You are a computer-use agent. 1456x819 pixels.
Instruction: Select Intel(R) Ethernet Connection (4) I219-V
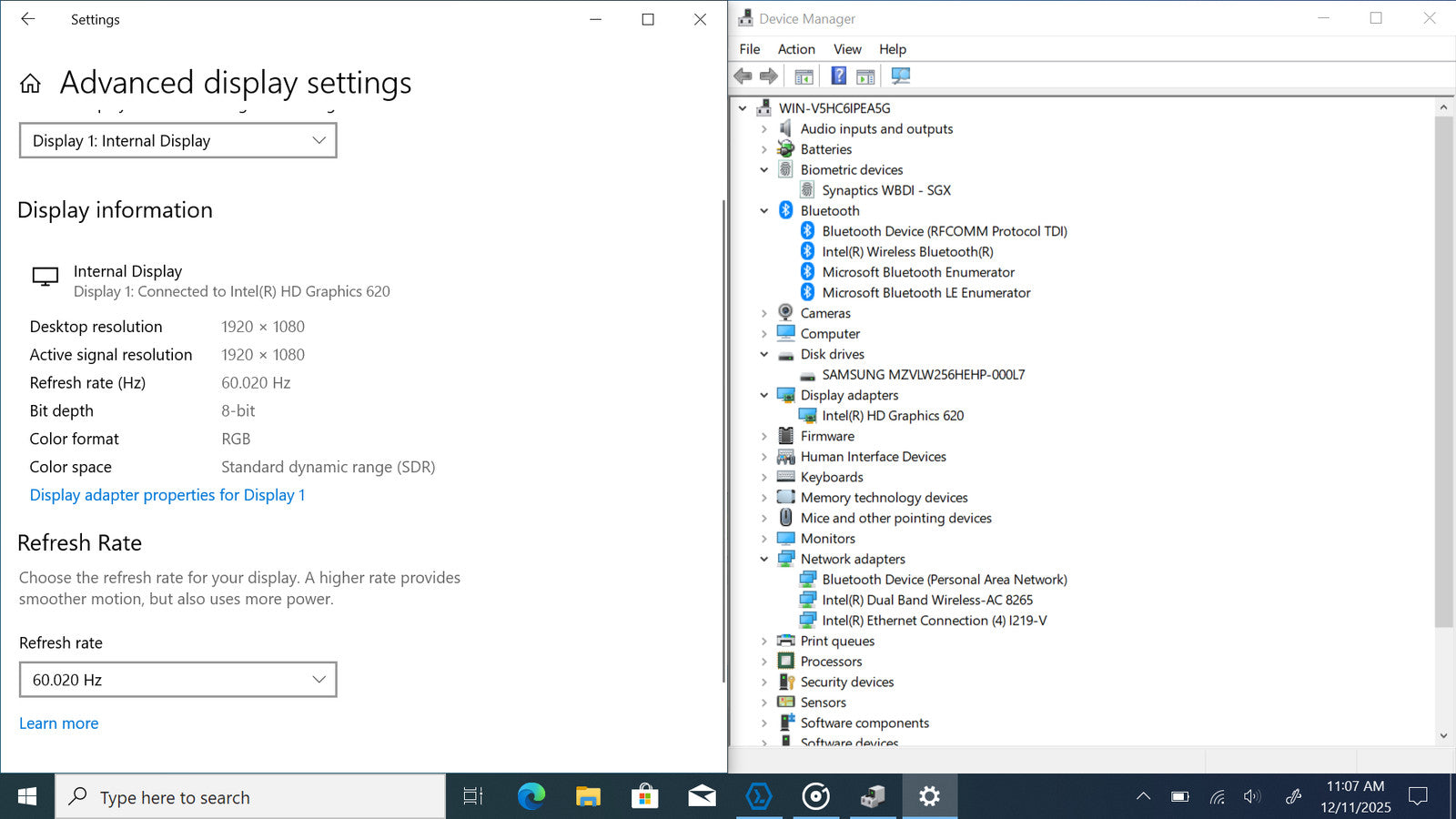[935, 621]
